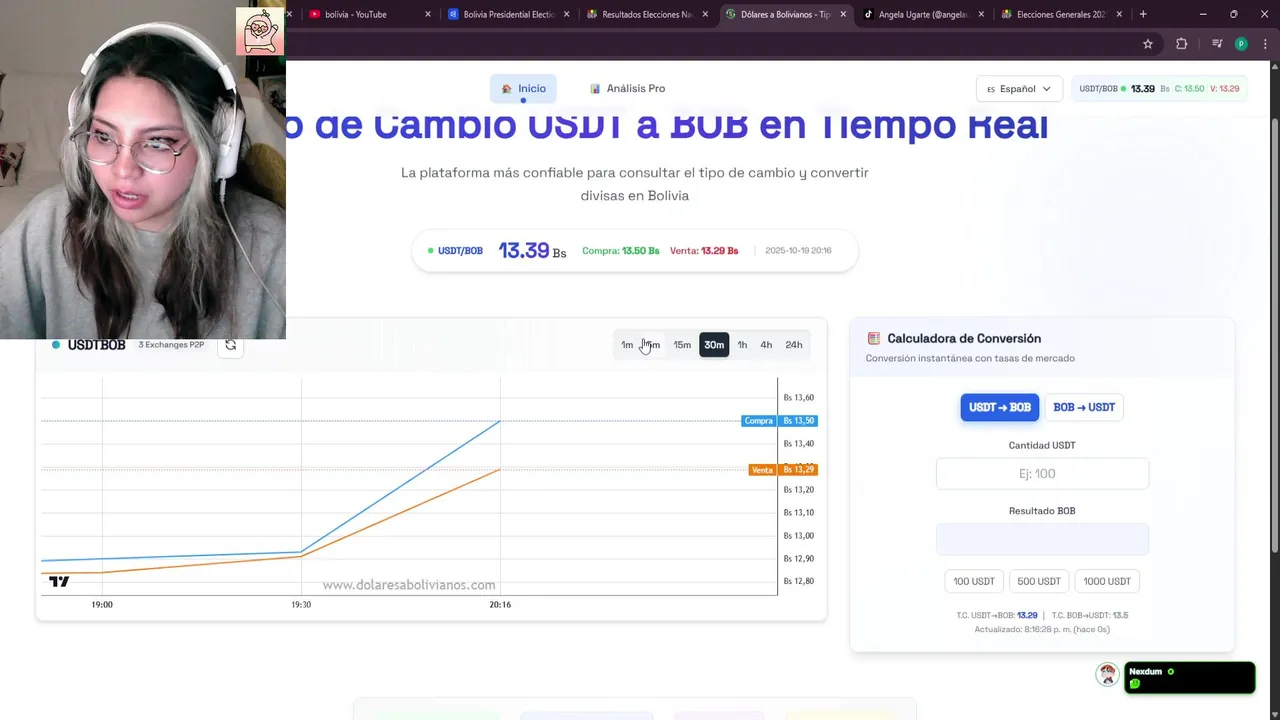1280x720 pixels.
Task: Click 'T.C. USDT→BOB: 13.29' text
Action: [996, 616]
